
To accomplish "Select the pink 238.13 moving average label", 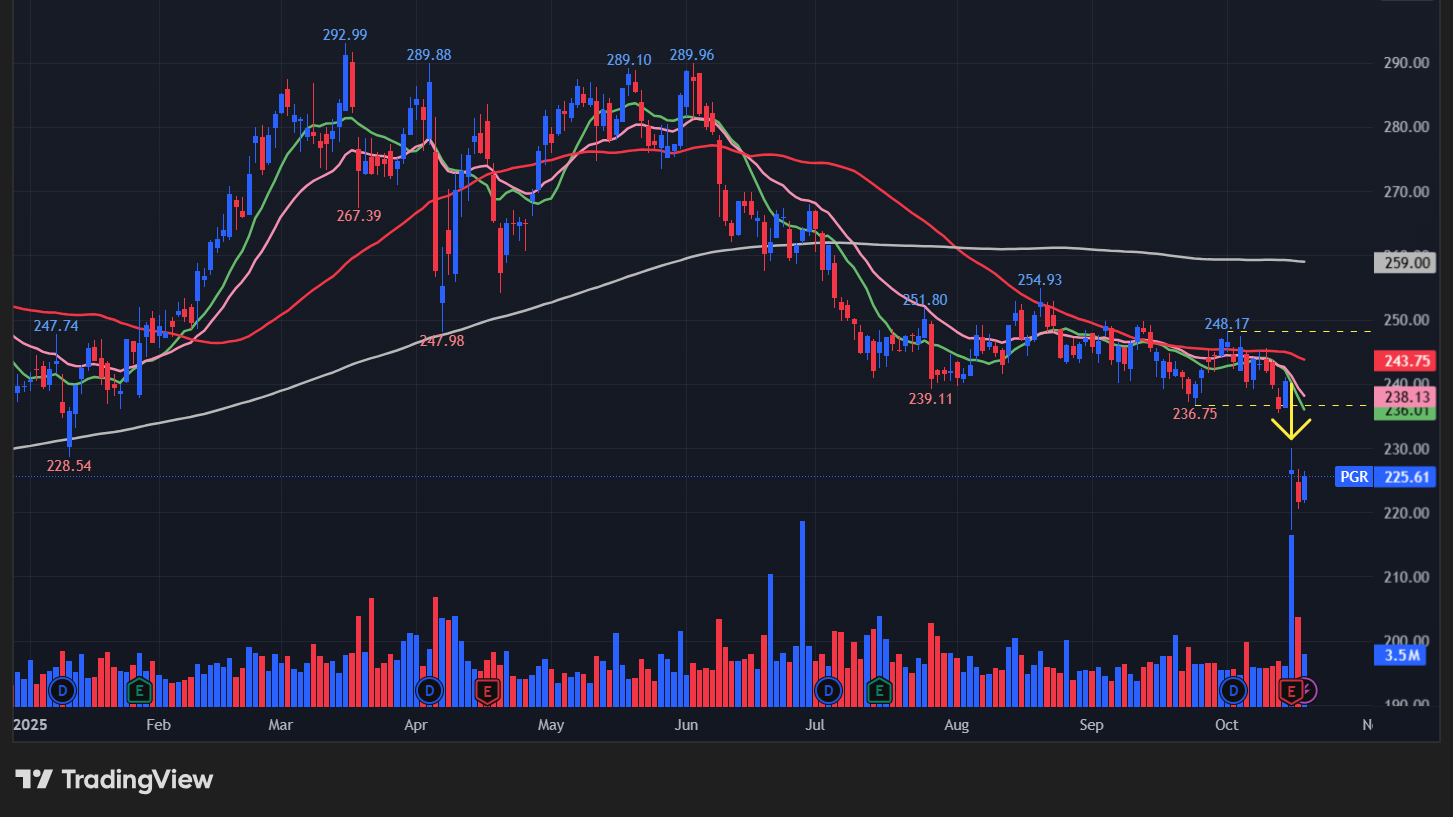I will pos(1406,396).
